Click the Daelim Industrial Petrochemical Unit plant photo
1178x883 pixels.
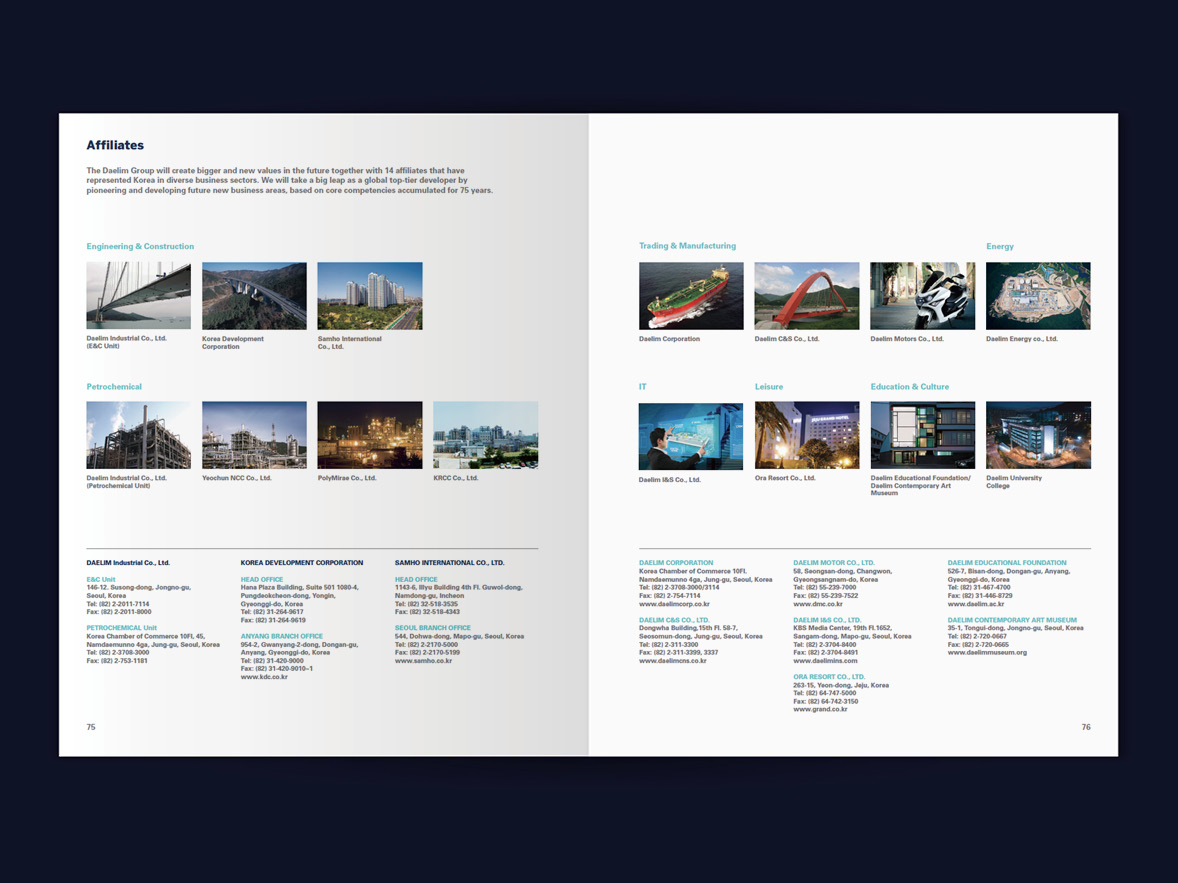(x=138, y=435)
